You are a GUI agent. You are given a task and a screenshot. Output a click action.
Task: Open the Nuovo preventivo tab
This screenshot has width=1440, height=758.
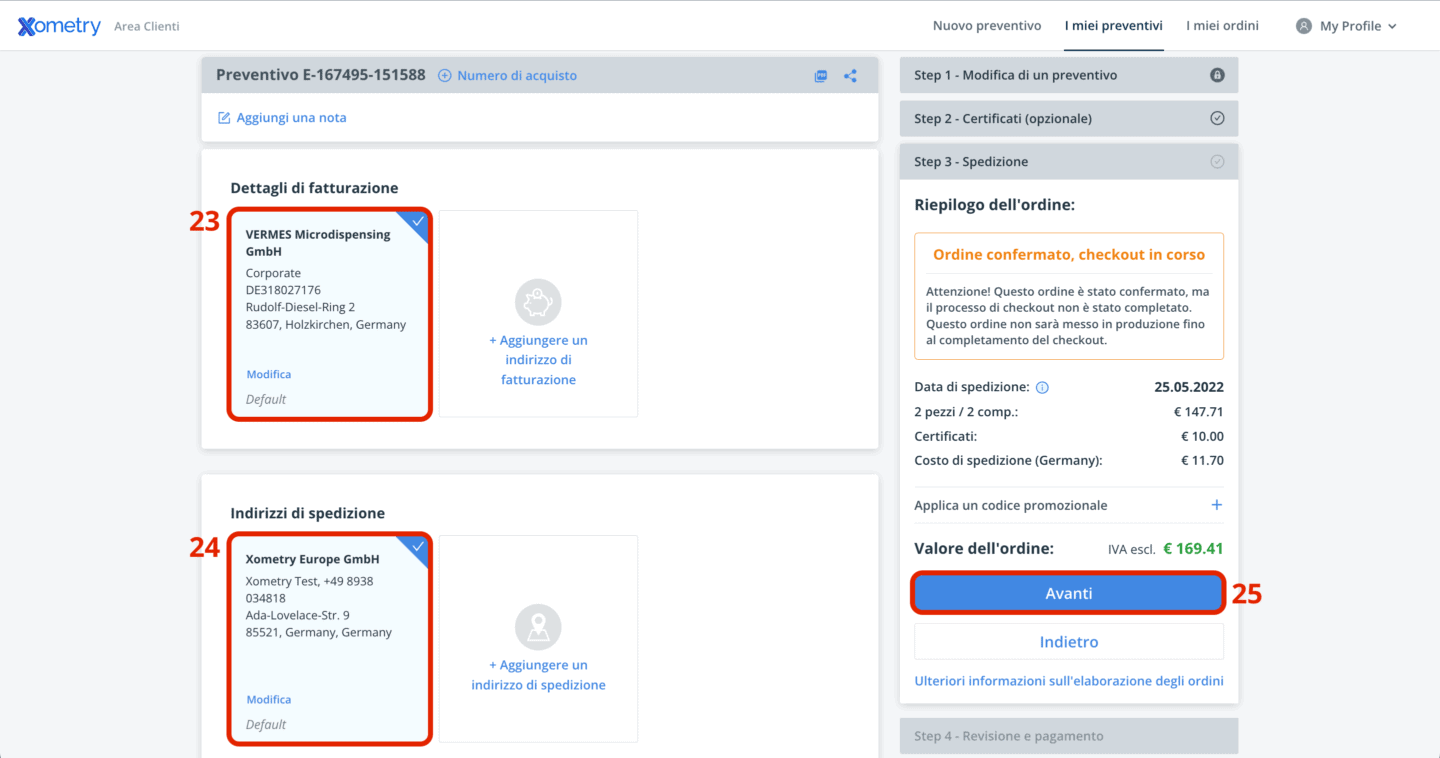[987, 26]
